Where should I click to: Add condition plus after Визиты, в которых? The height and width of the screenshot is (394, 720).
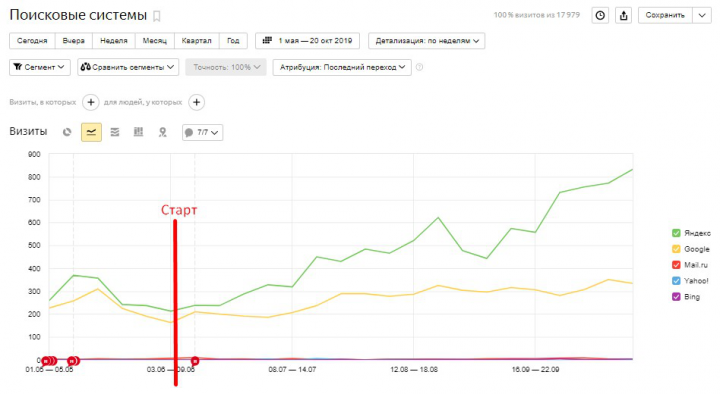91,102
